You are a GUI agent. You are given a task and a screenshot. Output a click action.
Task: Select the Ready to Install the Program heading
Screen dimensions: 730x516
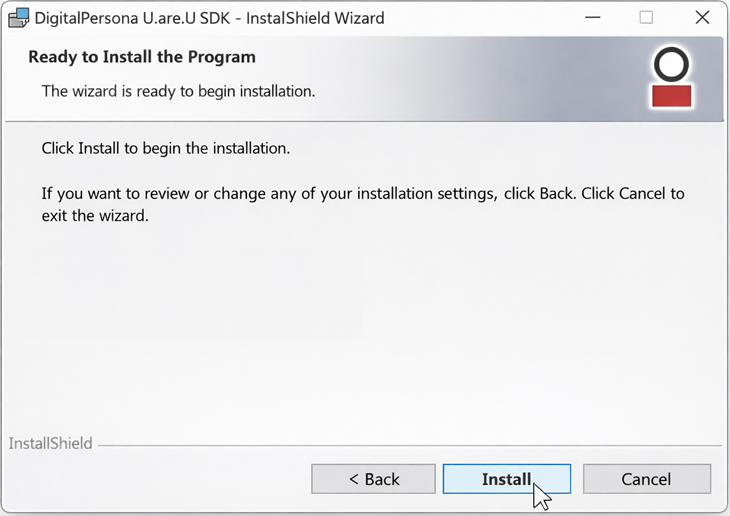(x=142, y=57)
